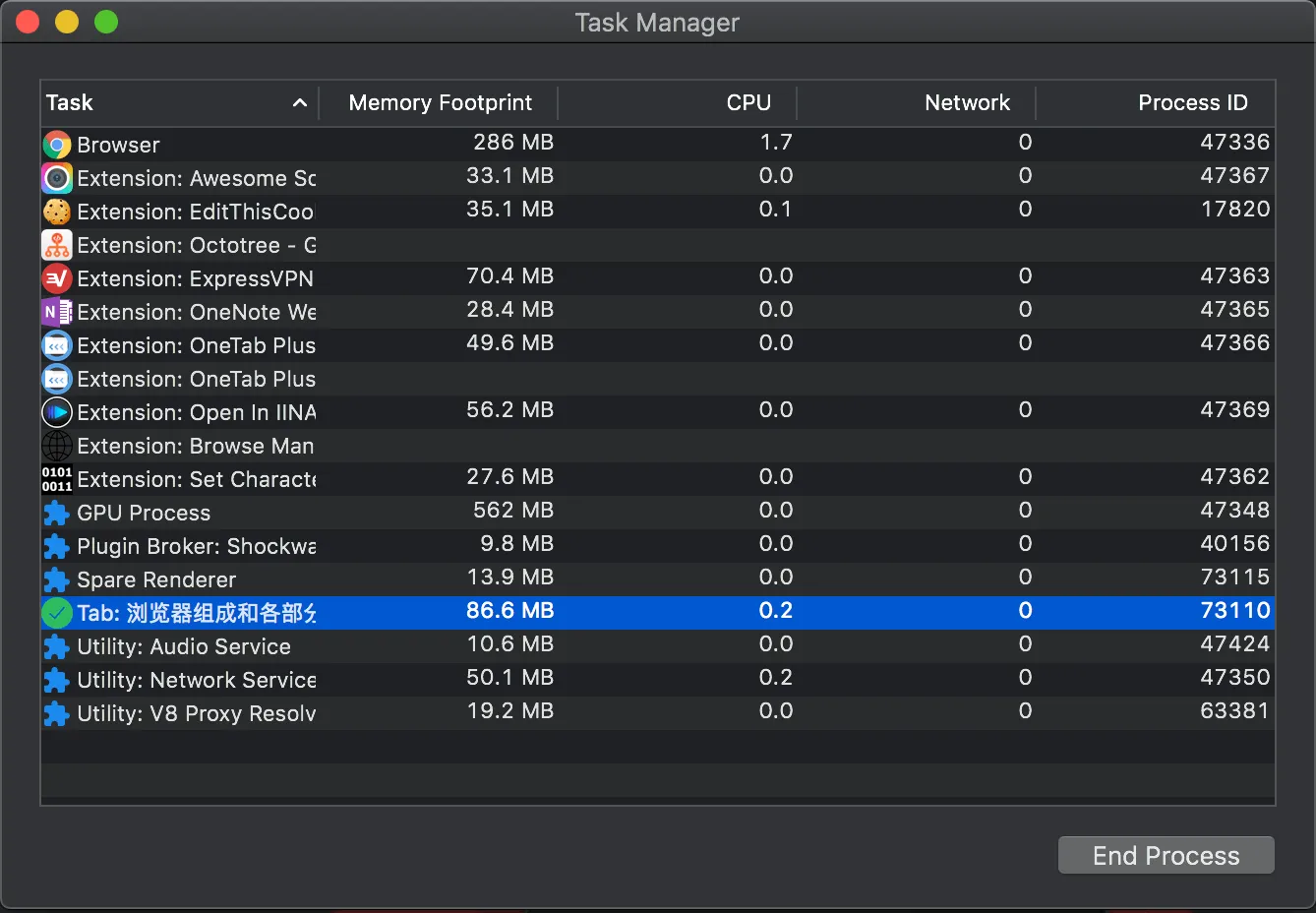Click the OneNote Web Clipper icon
The width and height of the screenshot is (1316, 913).
tap(57, 312)
